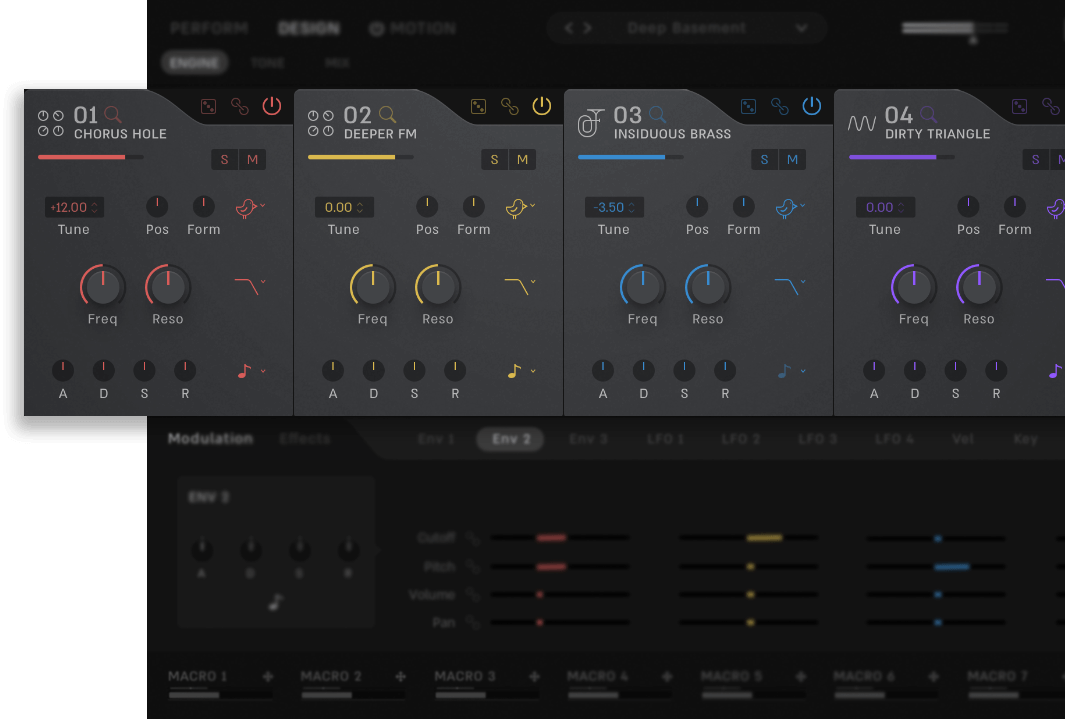Mute the Deeper FM layer
Image resolution: width=1065 pixels, height=719 pixels.
522,160
